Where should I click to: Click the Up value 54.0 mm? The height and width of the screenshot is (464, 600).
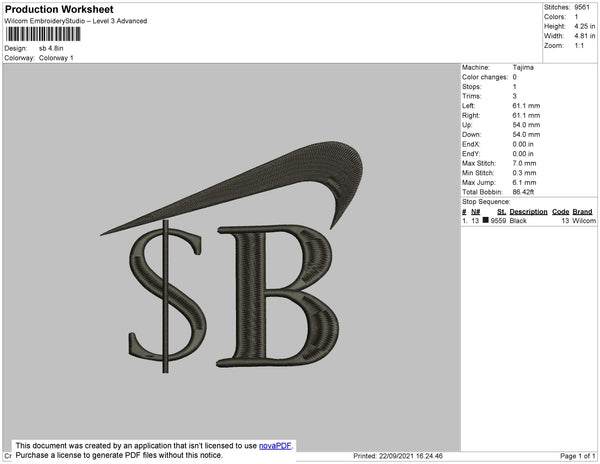click(x=526, y=125)
